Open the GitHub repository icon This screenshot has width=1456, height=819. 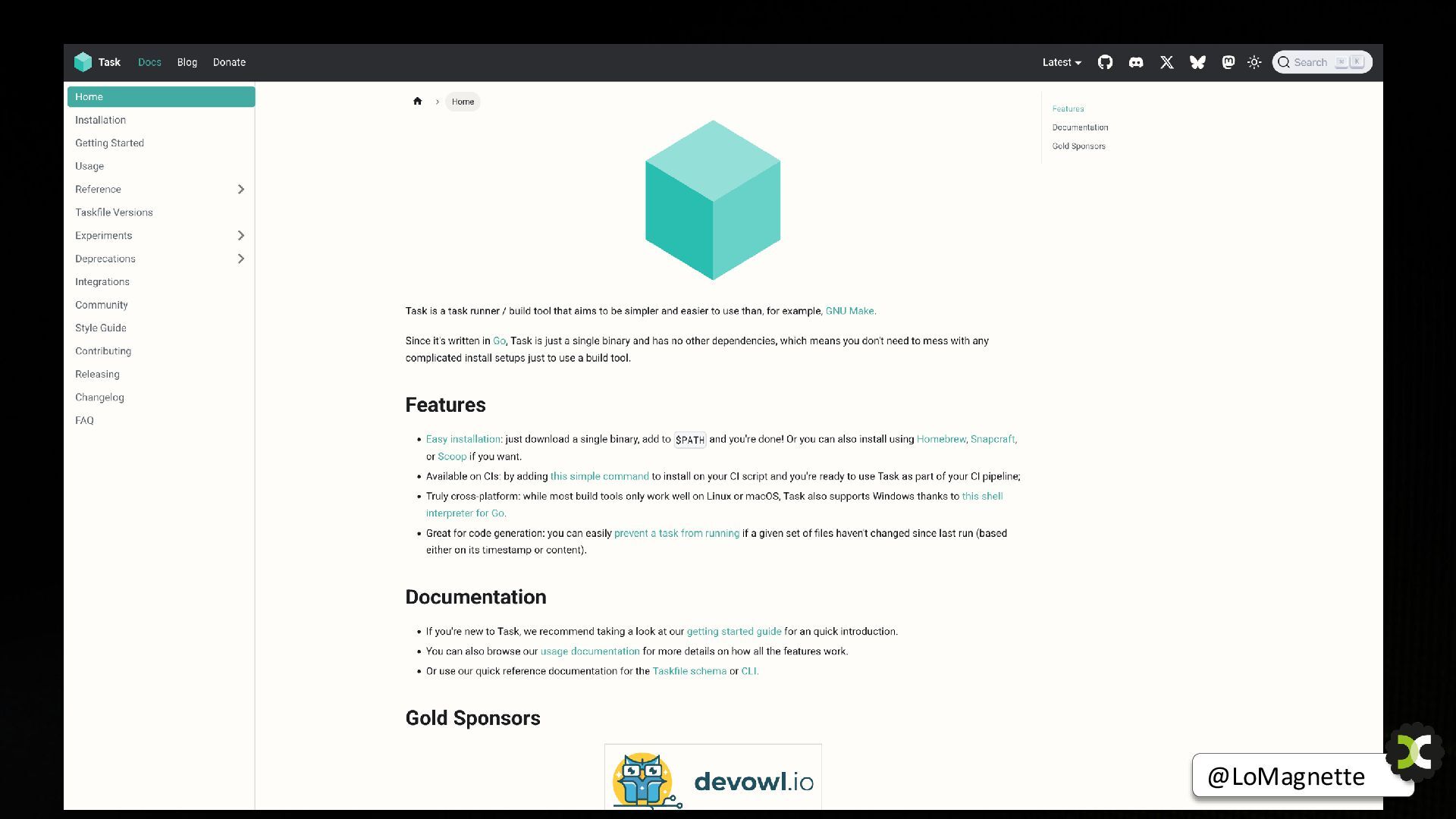[x=1105, y=62]
